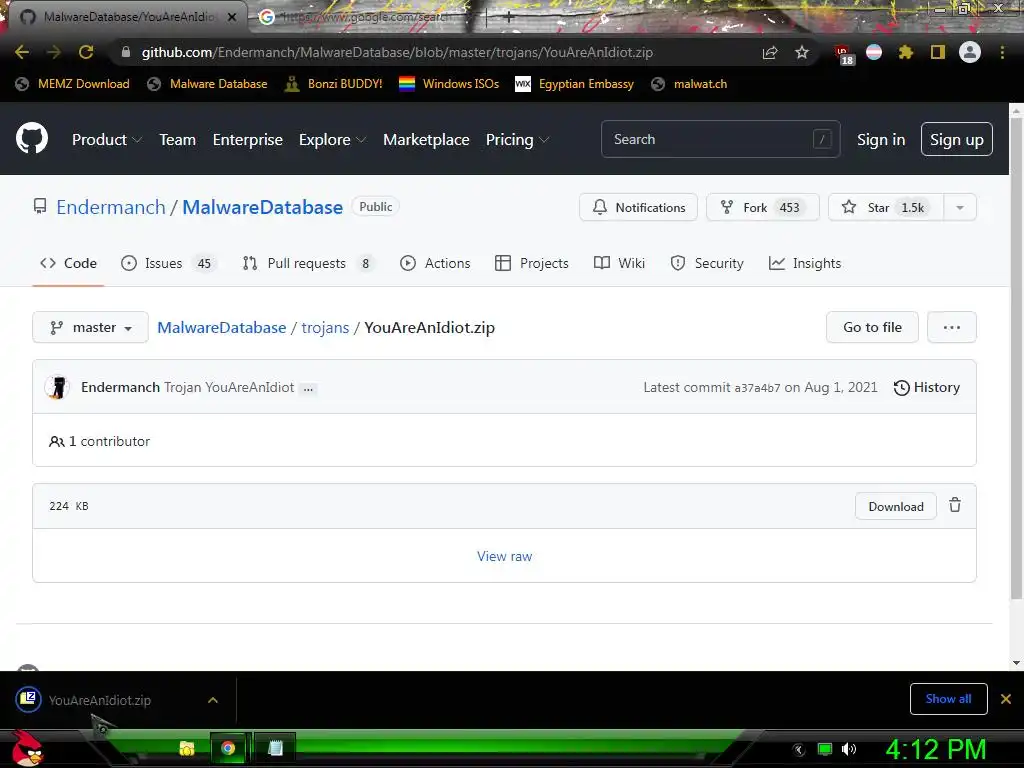
Task: Open the file three-dot options menu
Action: (952, 327)
